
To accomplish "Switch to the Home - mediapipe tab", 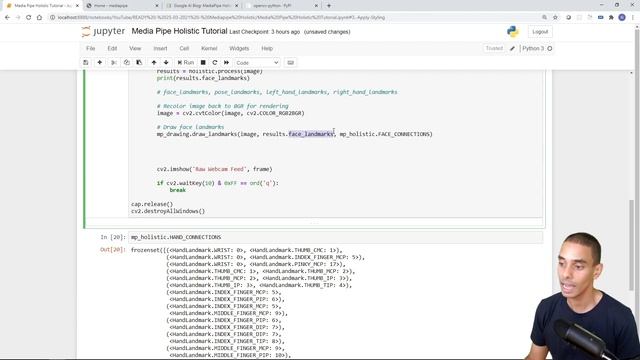I will 123,6.
